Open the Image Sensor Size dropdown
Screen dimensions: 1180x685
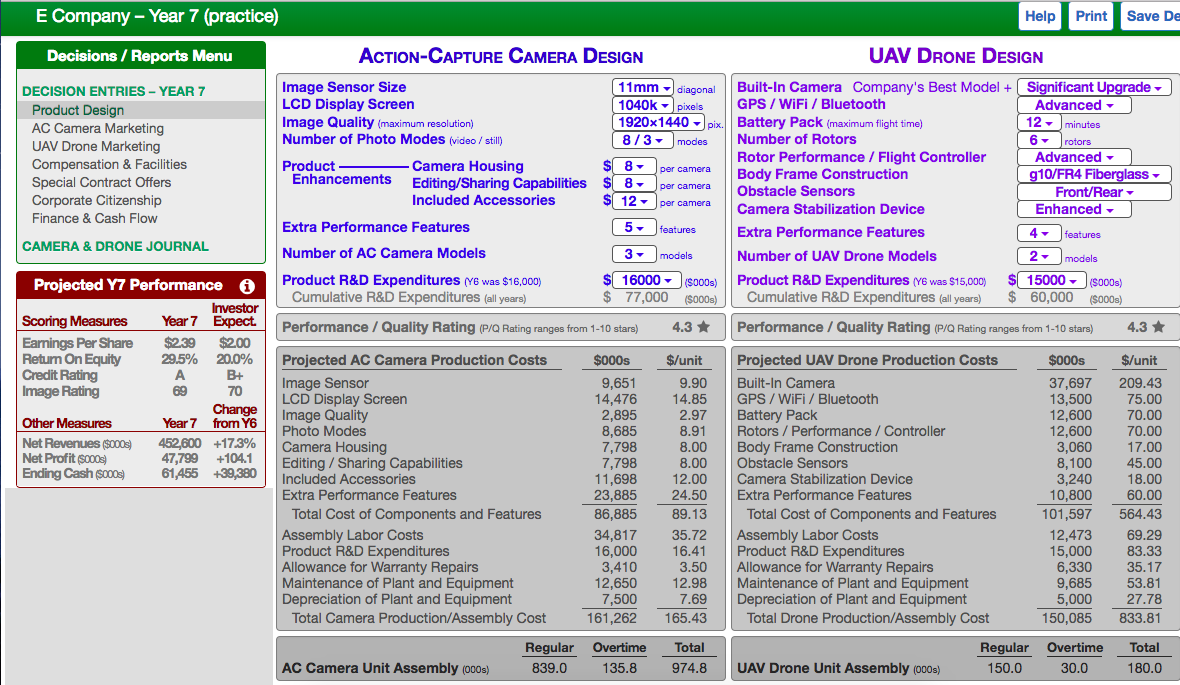pyautogui.click(x=643, y=87)
